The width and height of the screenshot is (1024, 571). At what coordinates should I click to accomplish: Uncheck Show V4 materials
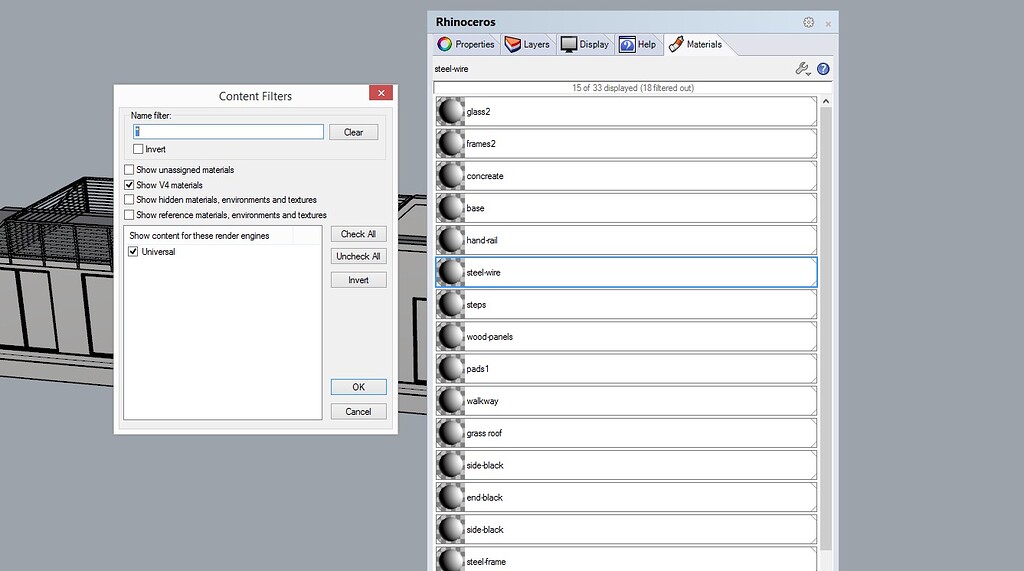[x=129, y=185]
